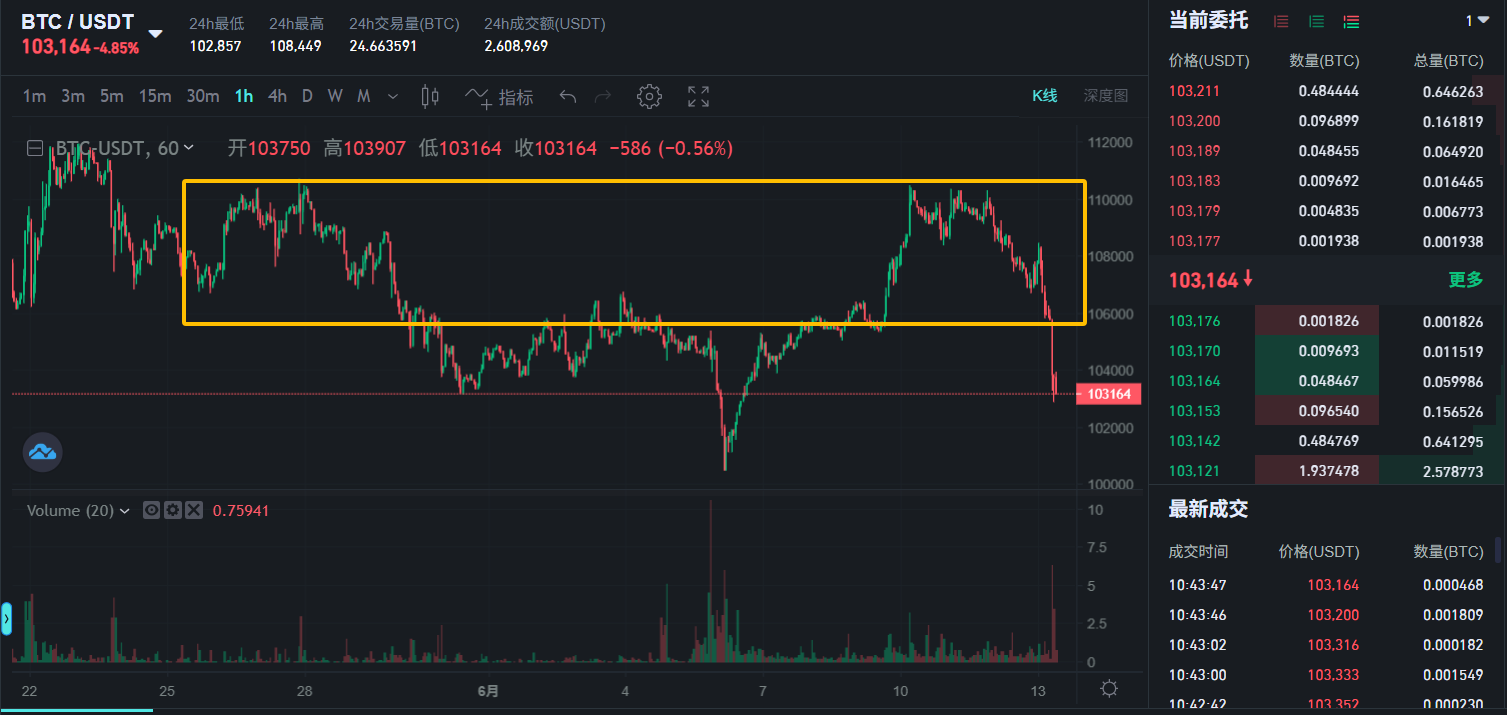The height and width of the screenshot is (715, 1507).
Task: Select the 4h timeframe
Action: click(x=277, y=97)
